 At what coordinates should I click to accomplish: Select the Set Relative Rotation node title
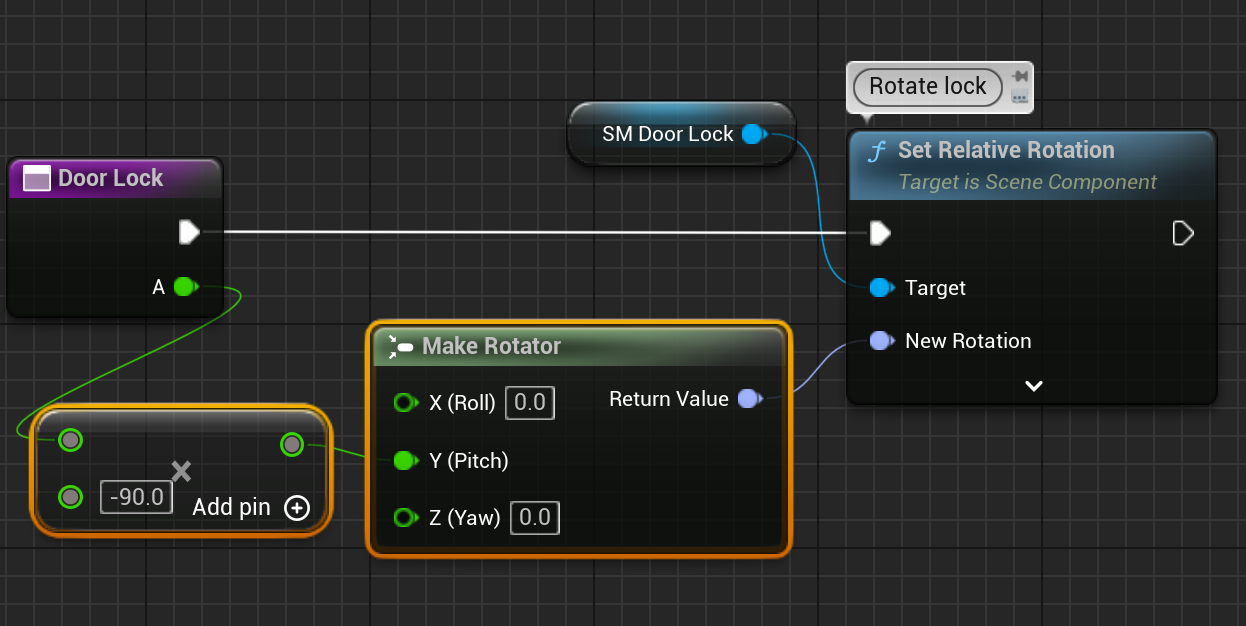[x=1006, y=150]
